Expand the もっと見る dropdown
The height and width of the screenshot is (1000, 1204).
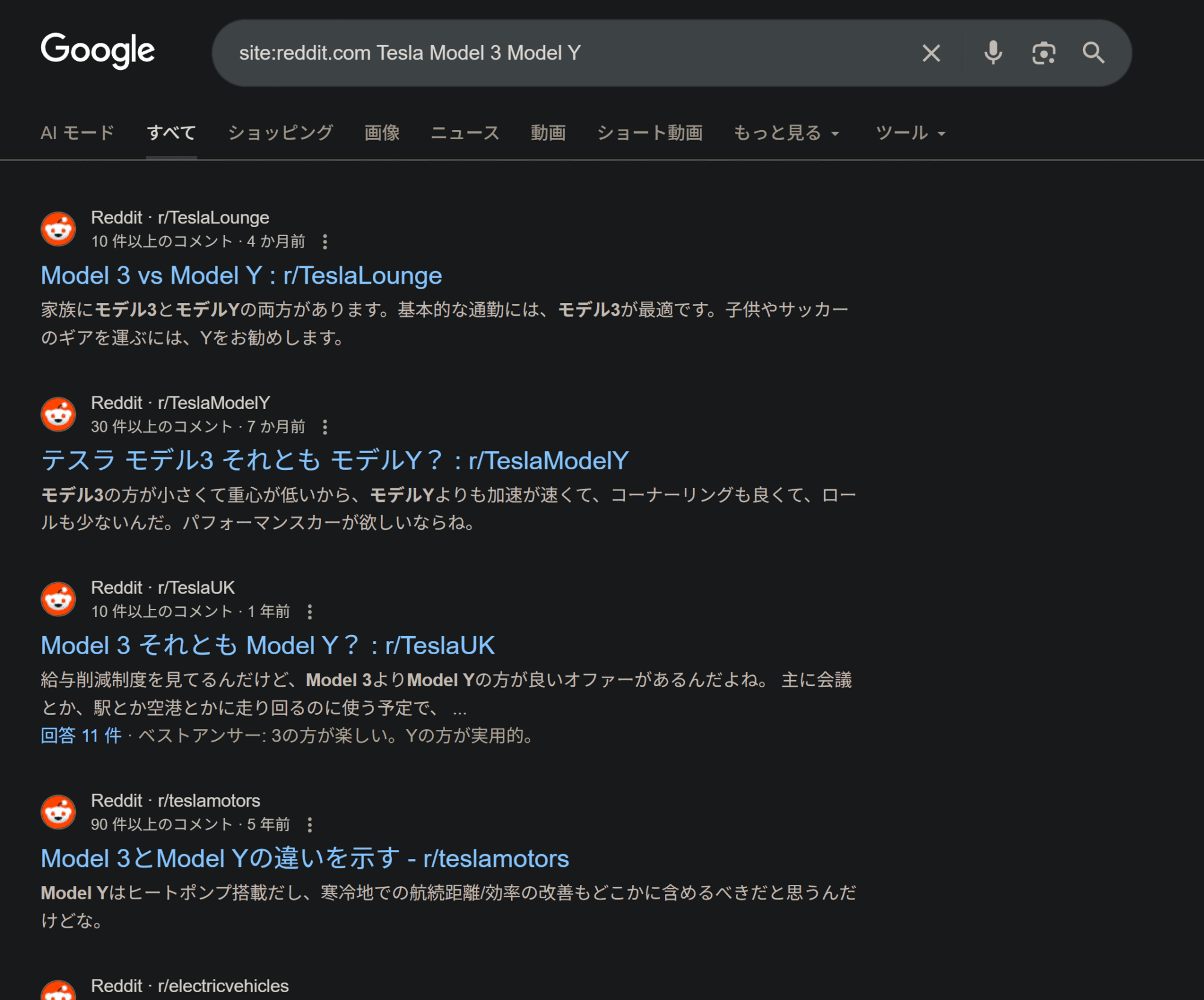click(785, 133)
